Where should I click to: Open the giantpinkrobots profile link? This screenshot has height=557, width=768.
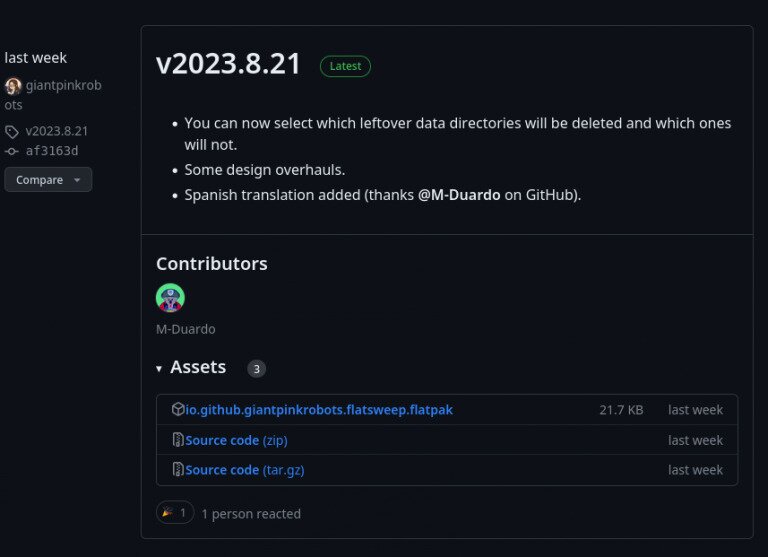coord(63,86)
